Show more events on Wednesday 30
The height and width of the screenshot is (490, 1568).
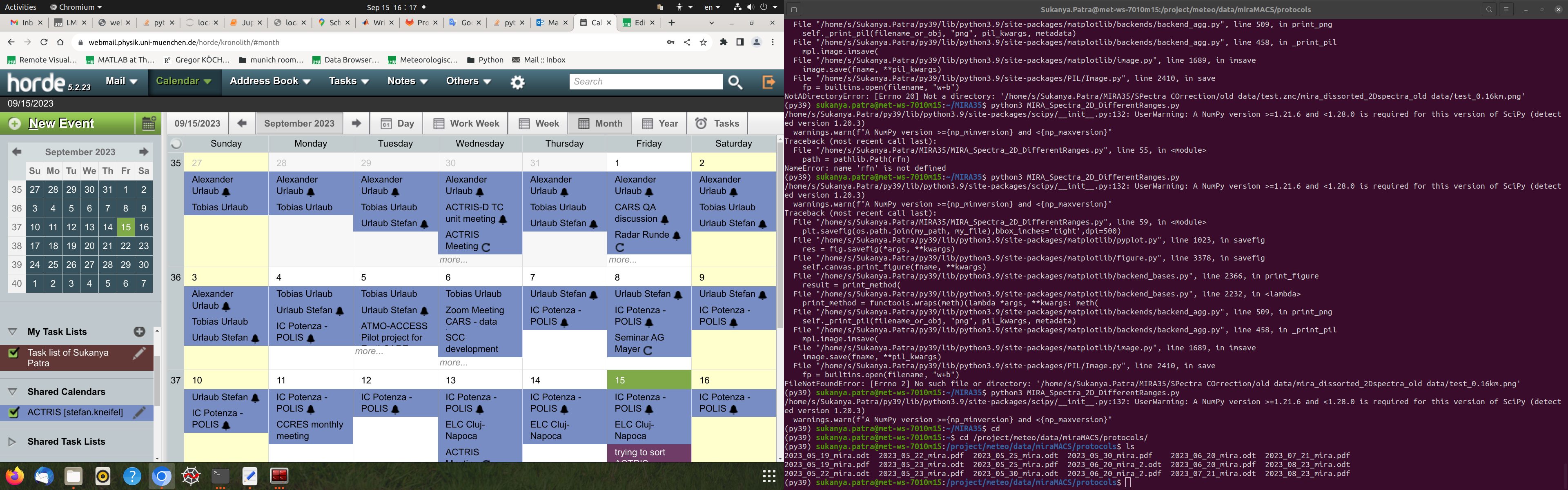pyautogui.click(x=453, y=260)
